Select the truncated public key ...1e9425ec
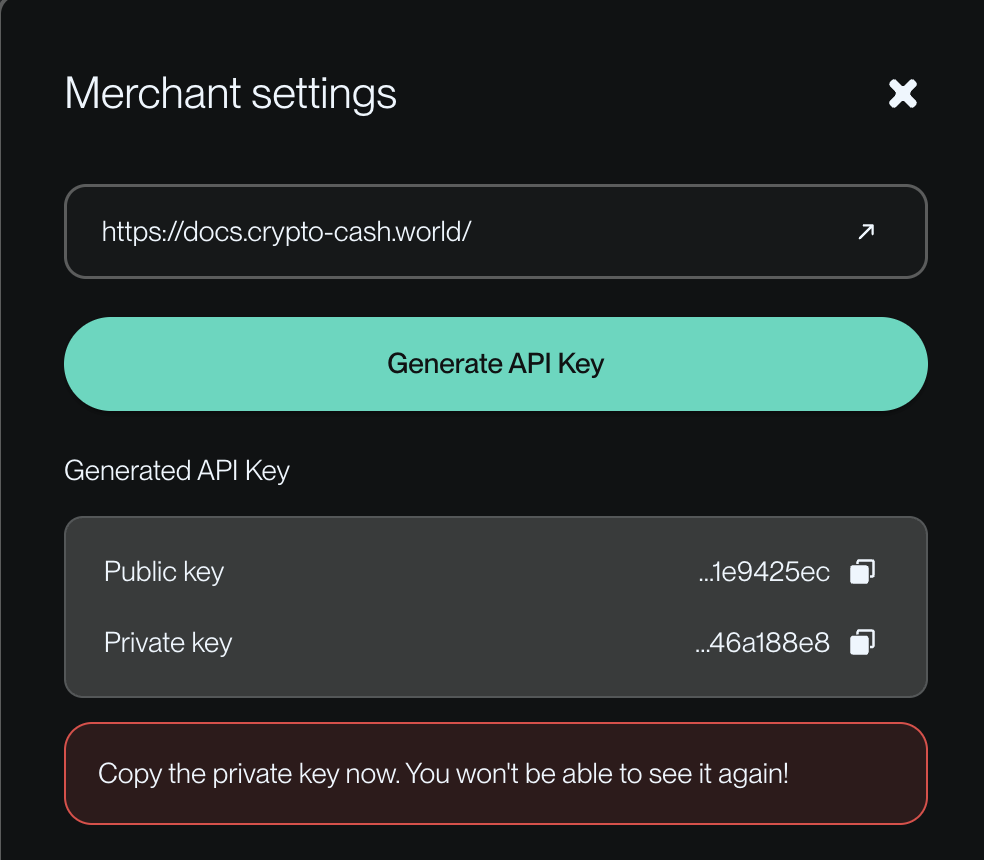984x860 pixels. [x=765, y=572]
